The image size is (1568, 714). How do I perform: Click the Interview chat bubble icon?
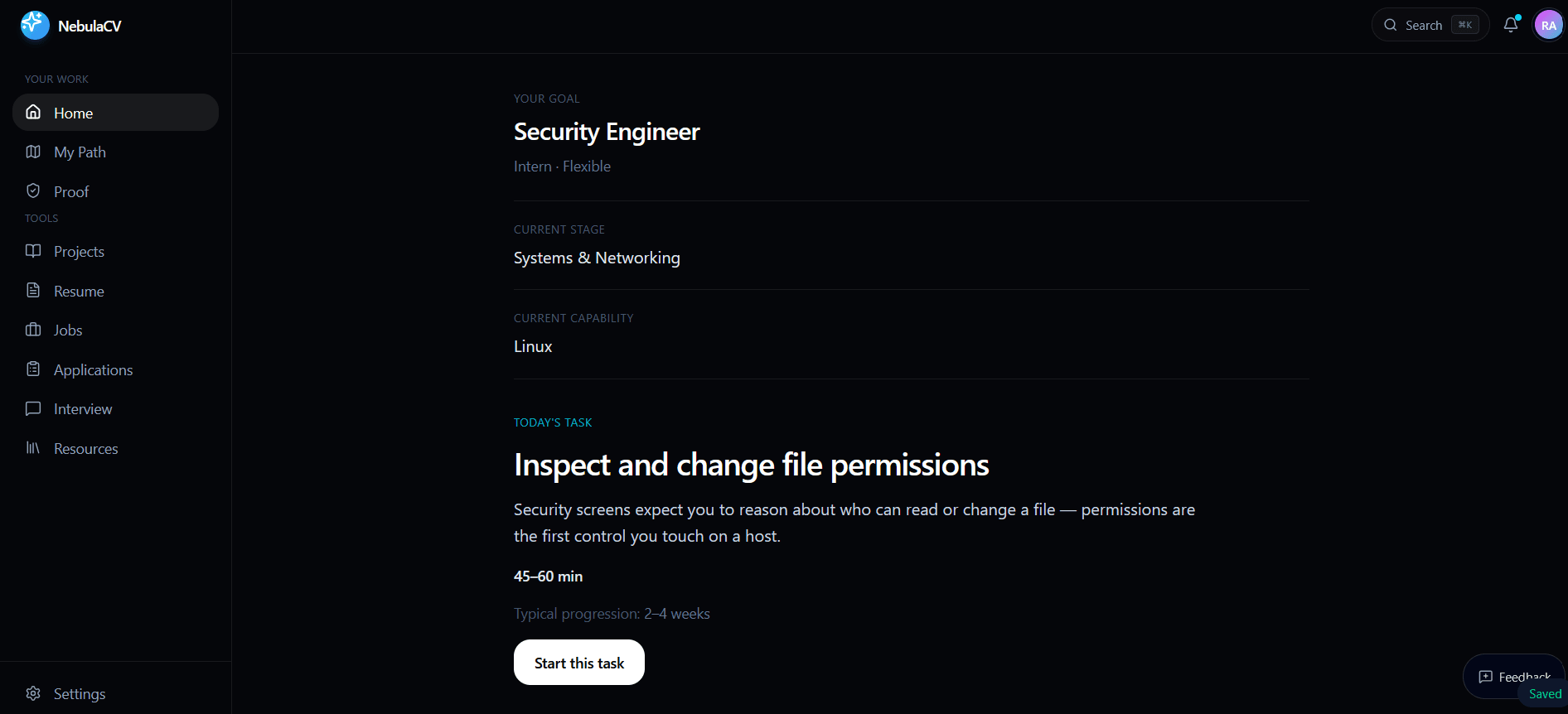pos(33,408)
